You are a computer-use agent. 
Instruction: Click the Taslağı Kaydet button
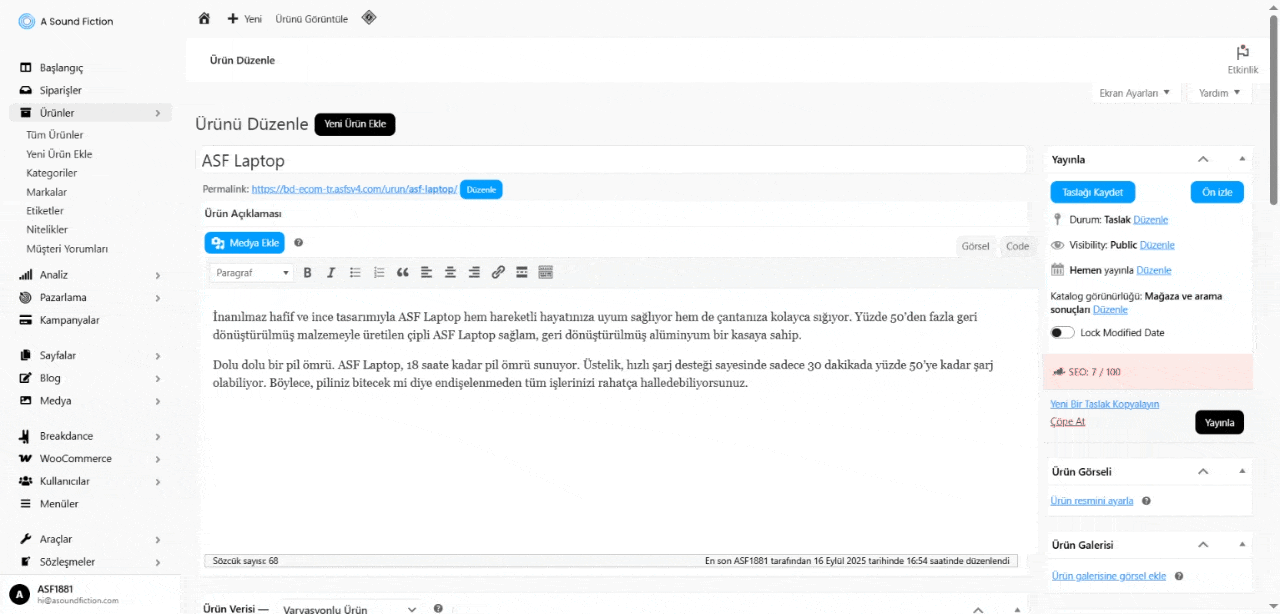pyautogui.click(x=1092, y=192)
